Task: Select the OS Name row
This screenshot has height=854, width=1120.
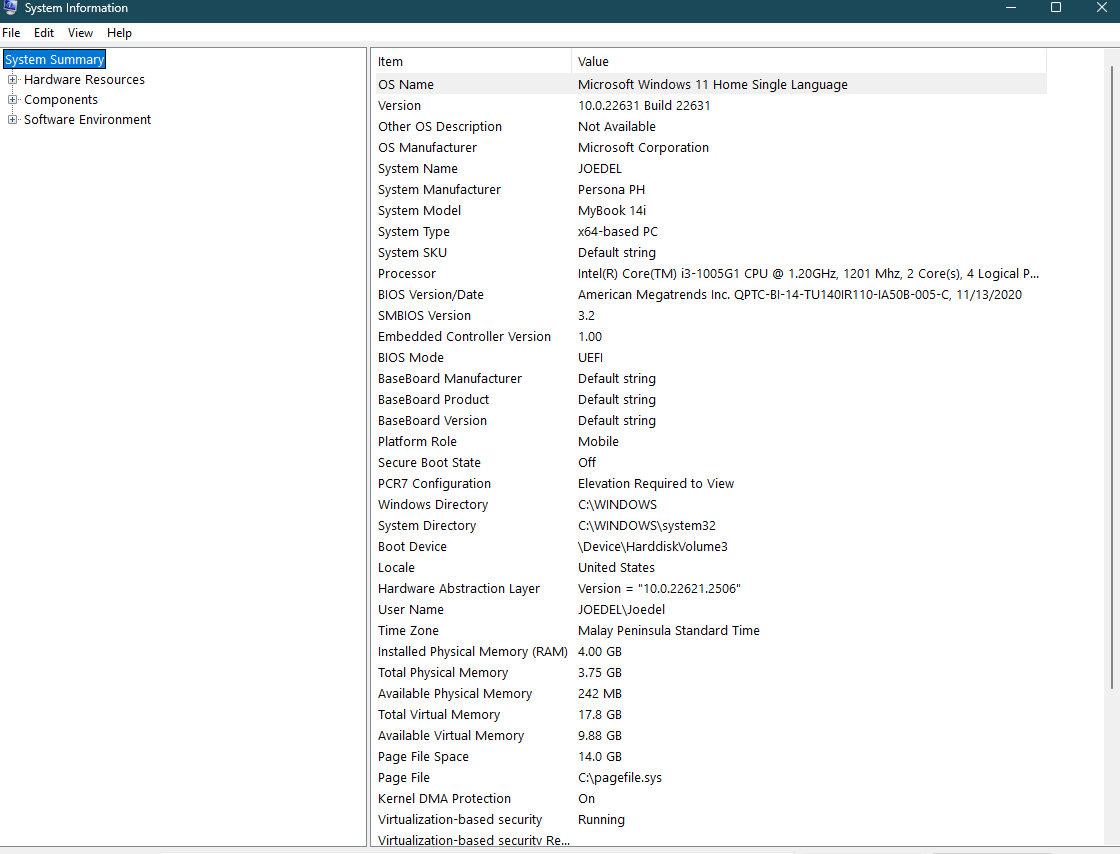Action: pyautogui.click(x=711, y=84)
